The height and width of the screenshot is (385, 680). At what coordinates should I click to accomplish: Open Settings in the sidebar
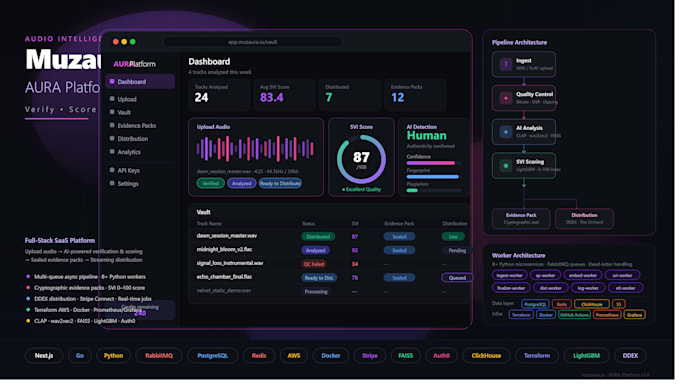pos(128,184)
